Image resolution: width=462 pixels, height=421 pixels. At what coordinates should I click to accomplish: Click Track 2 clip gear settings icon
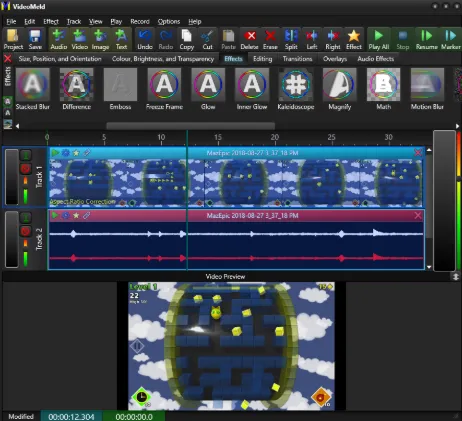pos(66,215)
